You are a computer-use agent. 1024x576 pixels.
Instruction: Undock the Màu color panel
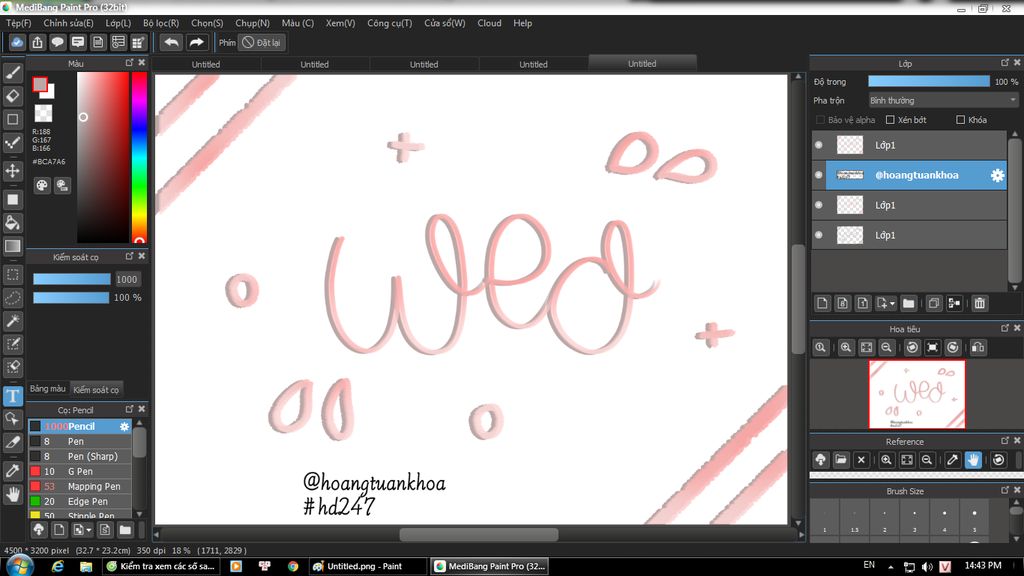click(129, 63)
